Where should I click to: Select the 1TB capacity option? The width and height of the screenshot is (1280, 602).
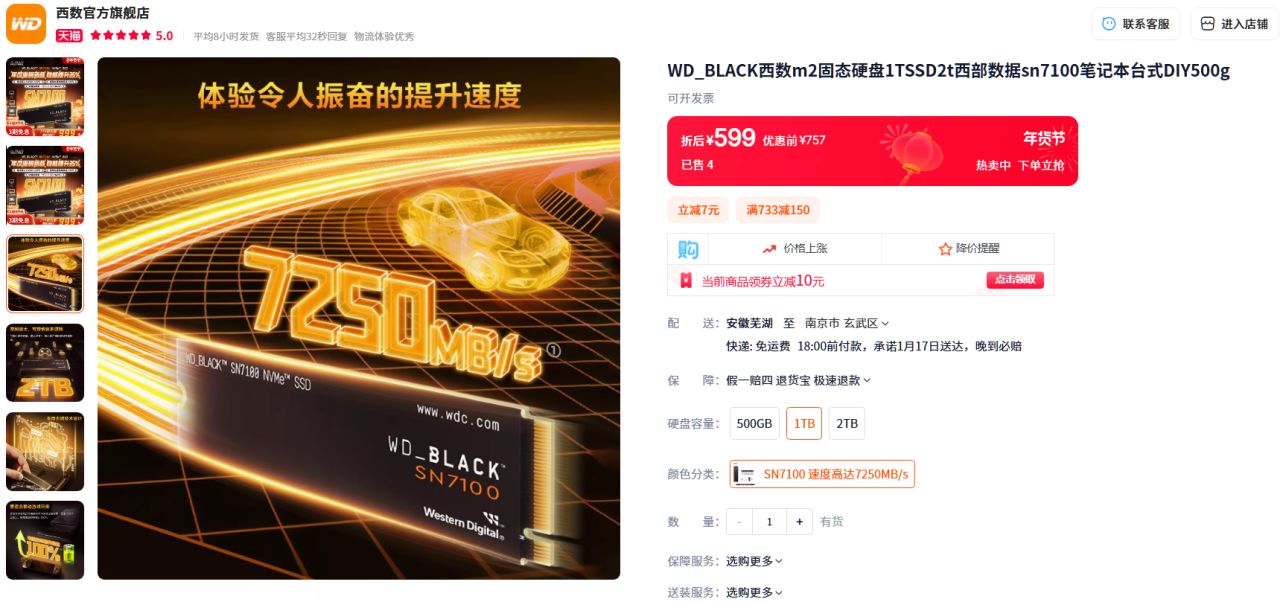click(804, 423)
